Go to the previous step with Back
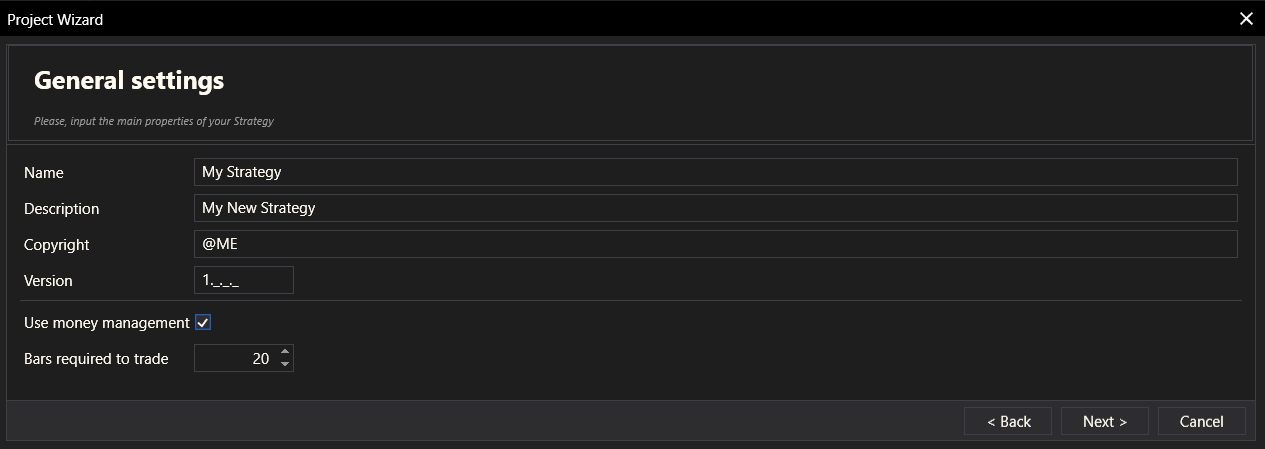The image size is (1265, 449). click(1008, 421)
